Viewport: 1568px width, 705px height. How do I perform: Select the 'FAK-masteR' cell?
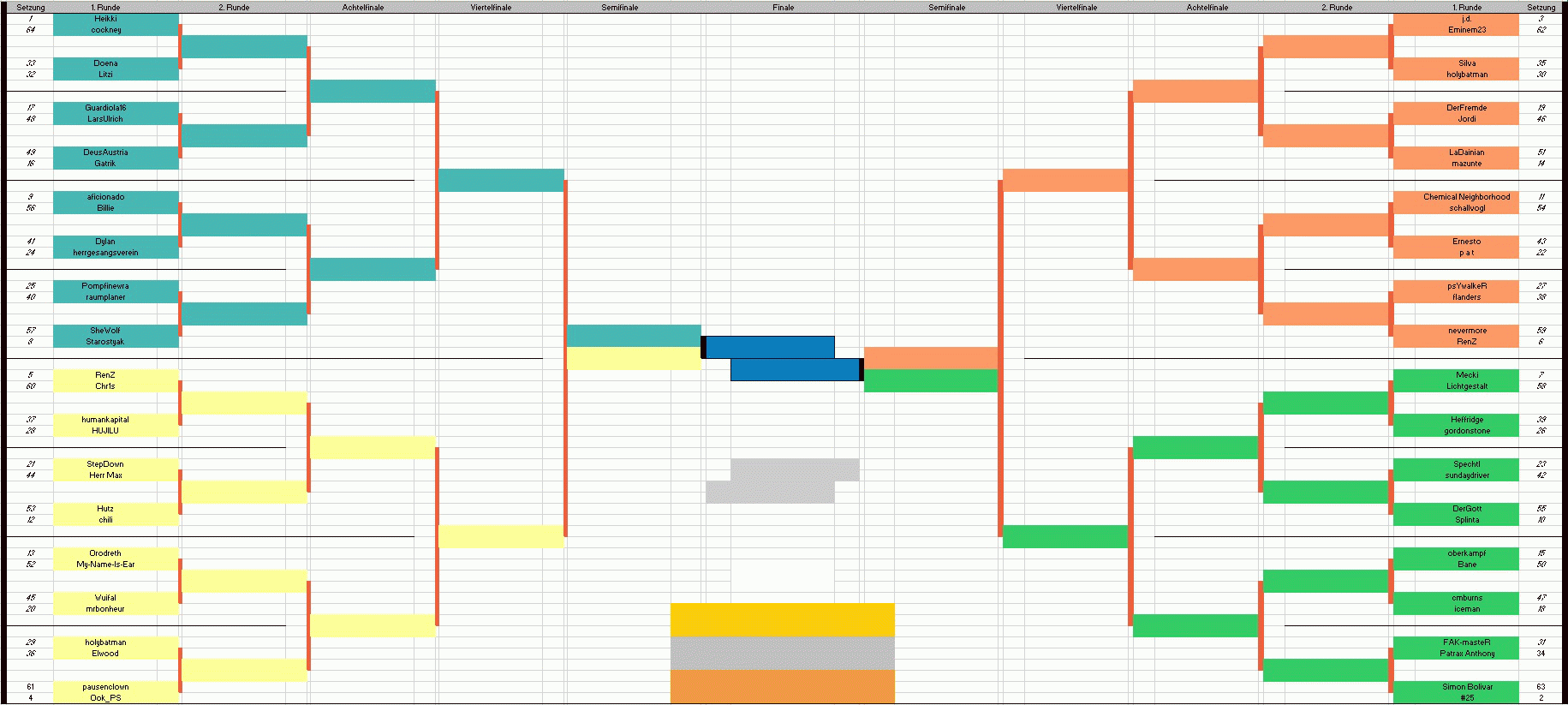point(1456,642)
